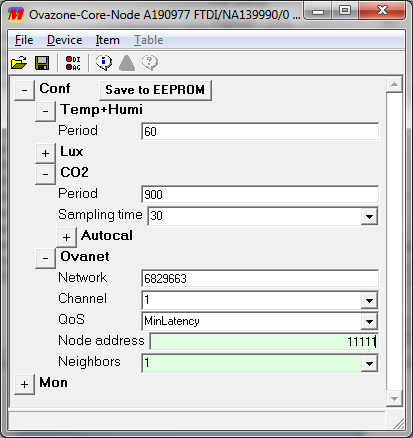
Task: Open the Item menu
Action: coord(107,40)
